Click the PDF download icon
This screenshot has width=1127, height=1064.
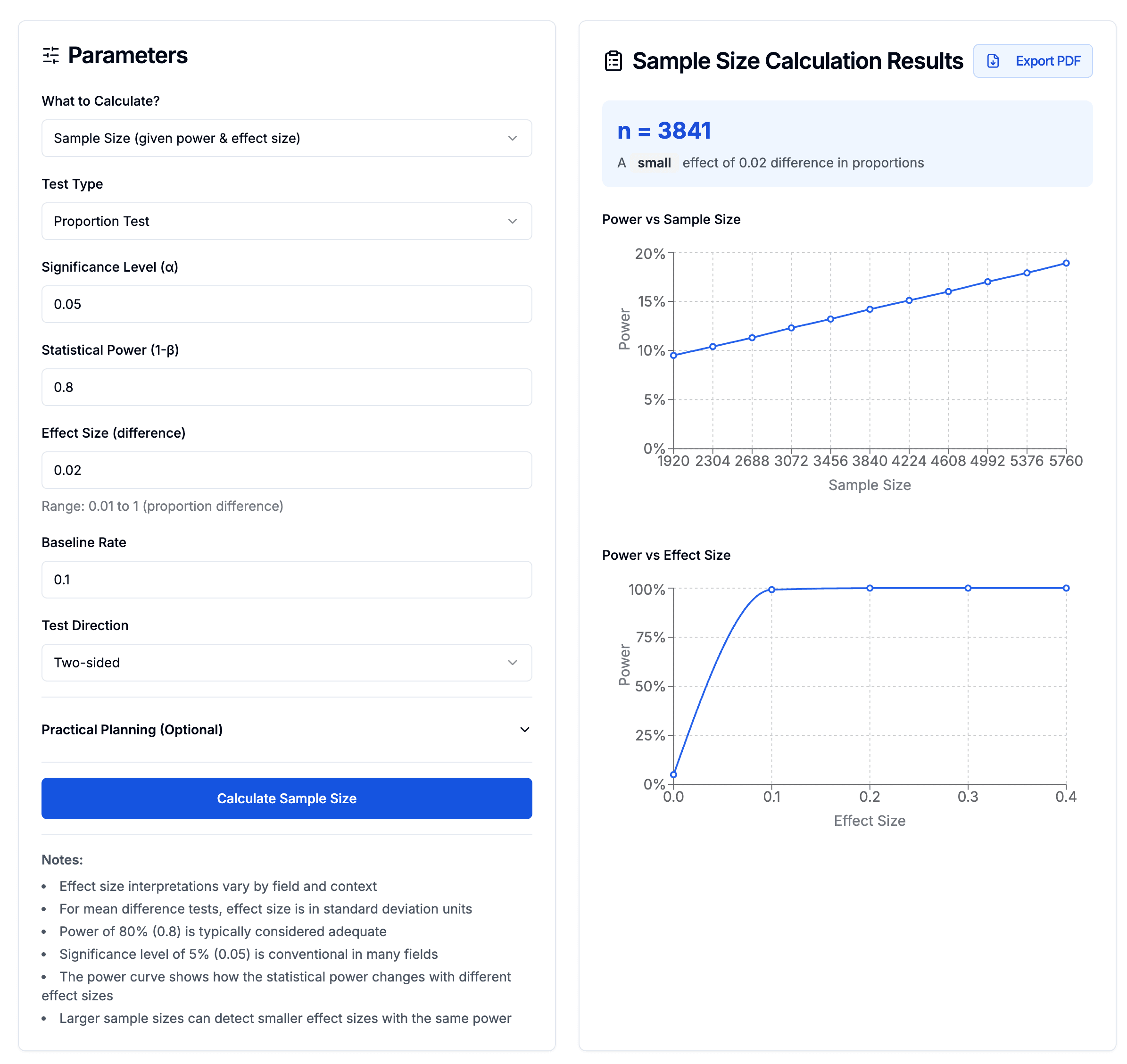click(x=993, y=61)
